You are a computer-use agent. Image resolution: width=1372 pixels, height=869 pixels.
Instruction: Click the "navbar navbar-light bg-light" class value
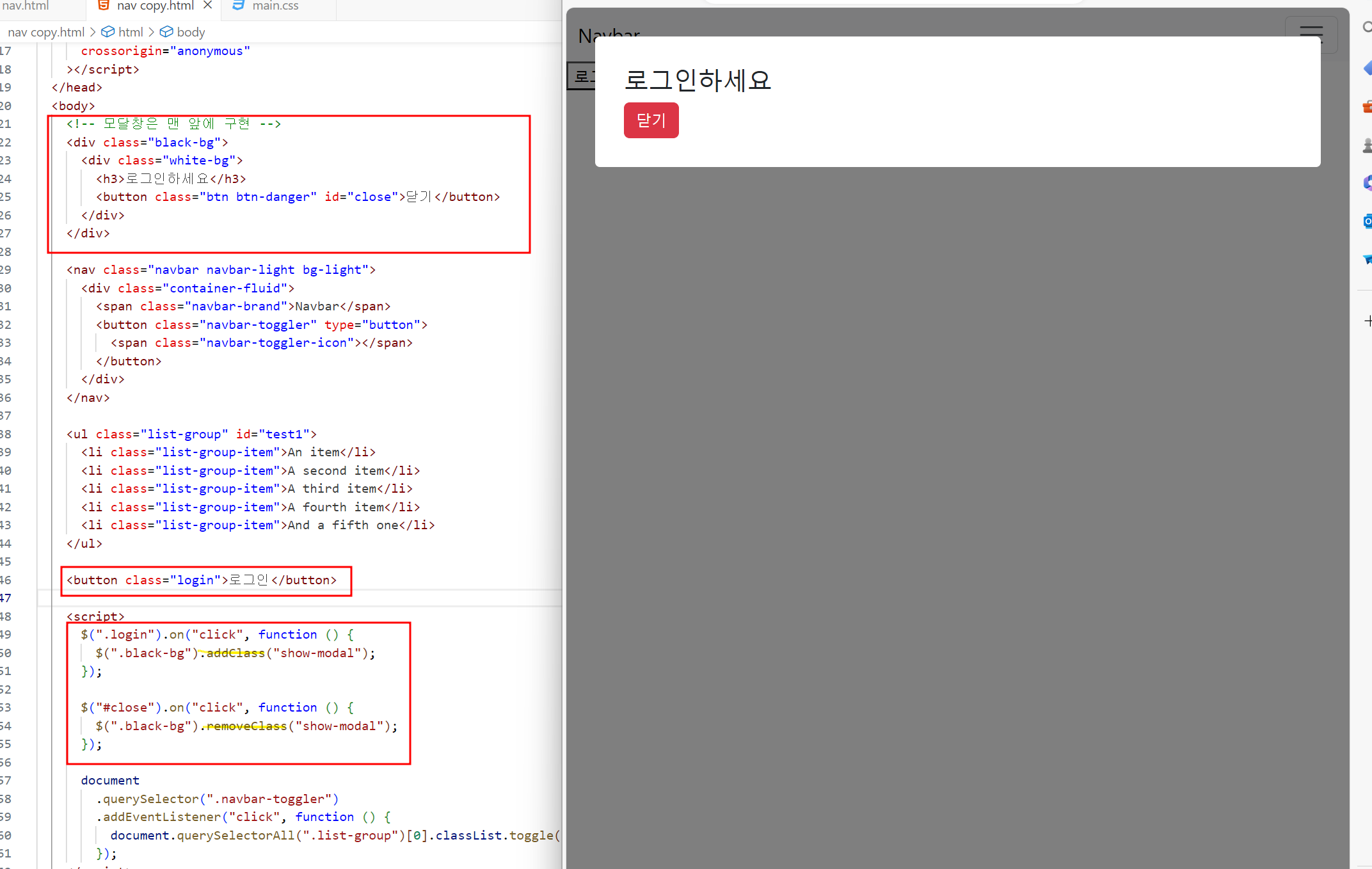[x=259, y=270]
